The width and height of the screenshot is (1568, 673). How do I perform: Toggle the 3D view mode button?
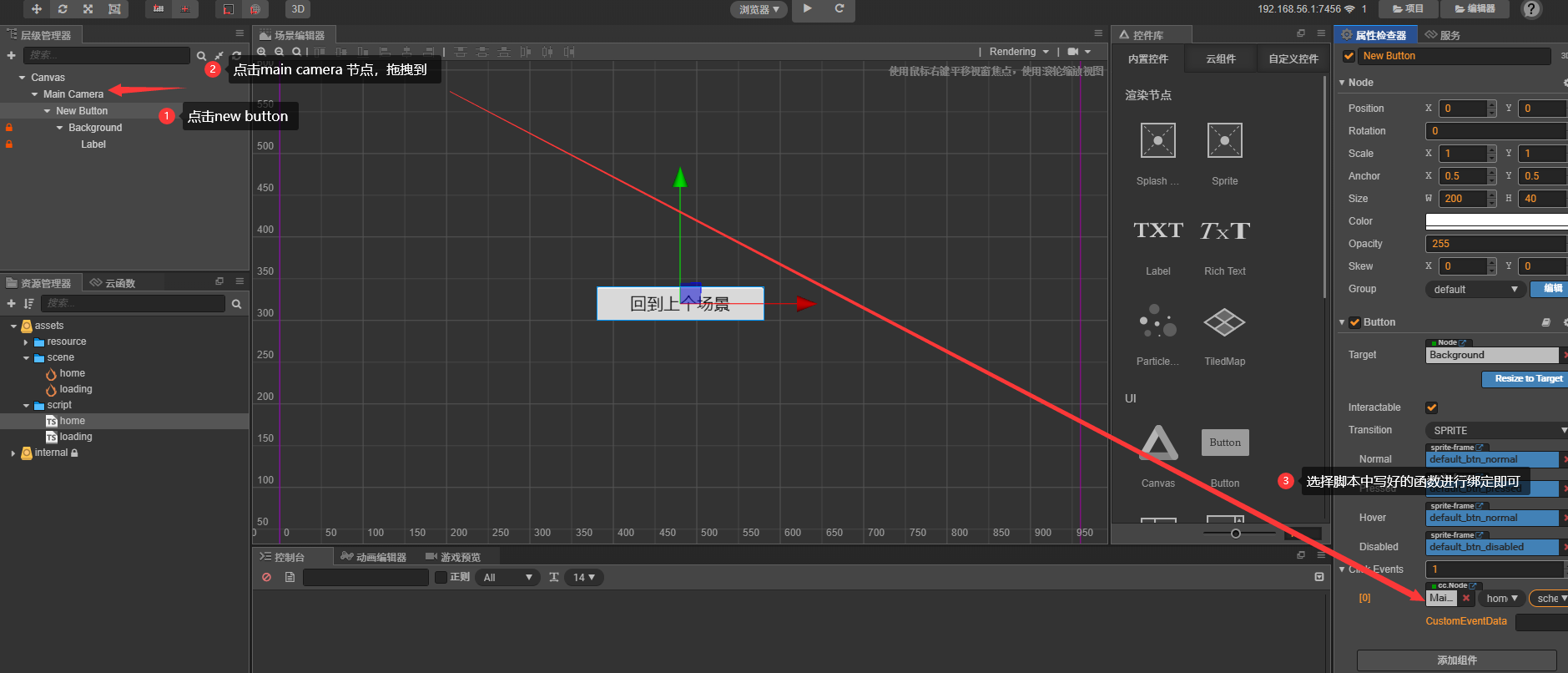coord(298,9)
